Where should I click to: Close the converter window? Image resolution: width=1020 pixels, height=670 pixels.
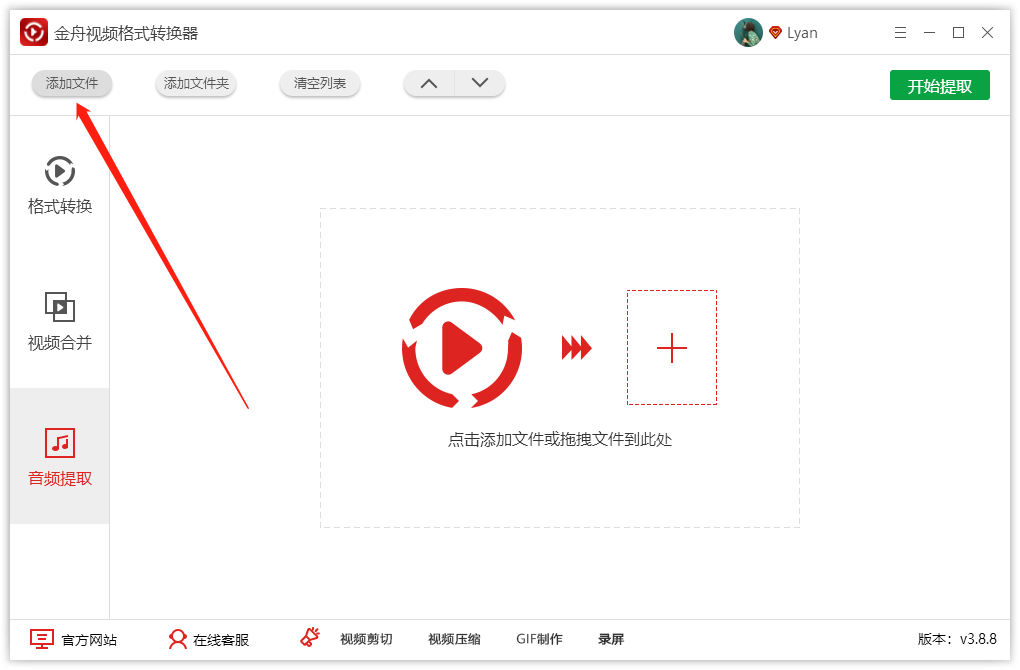(987, 33)
